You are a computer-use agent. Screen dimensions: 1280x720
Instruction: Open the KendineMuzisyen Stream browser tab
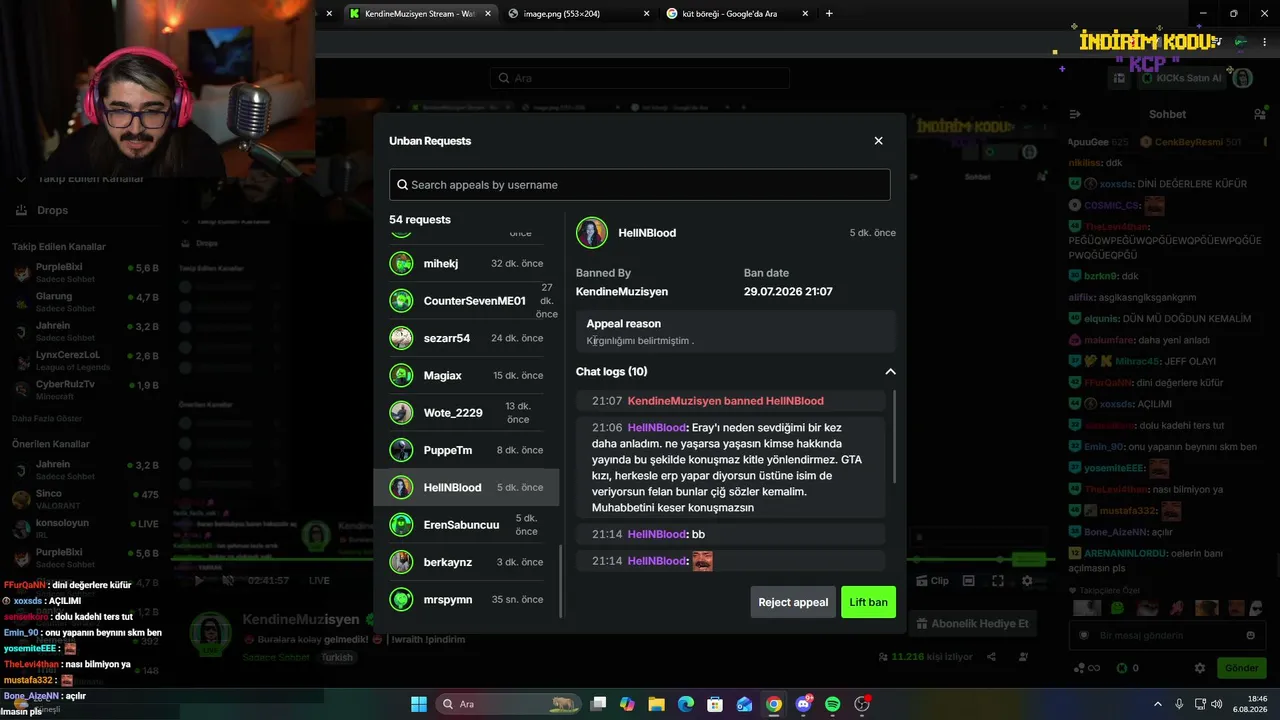click(x=420, y=13)
